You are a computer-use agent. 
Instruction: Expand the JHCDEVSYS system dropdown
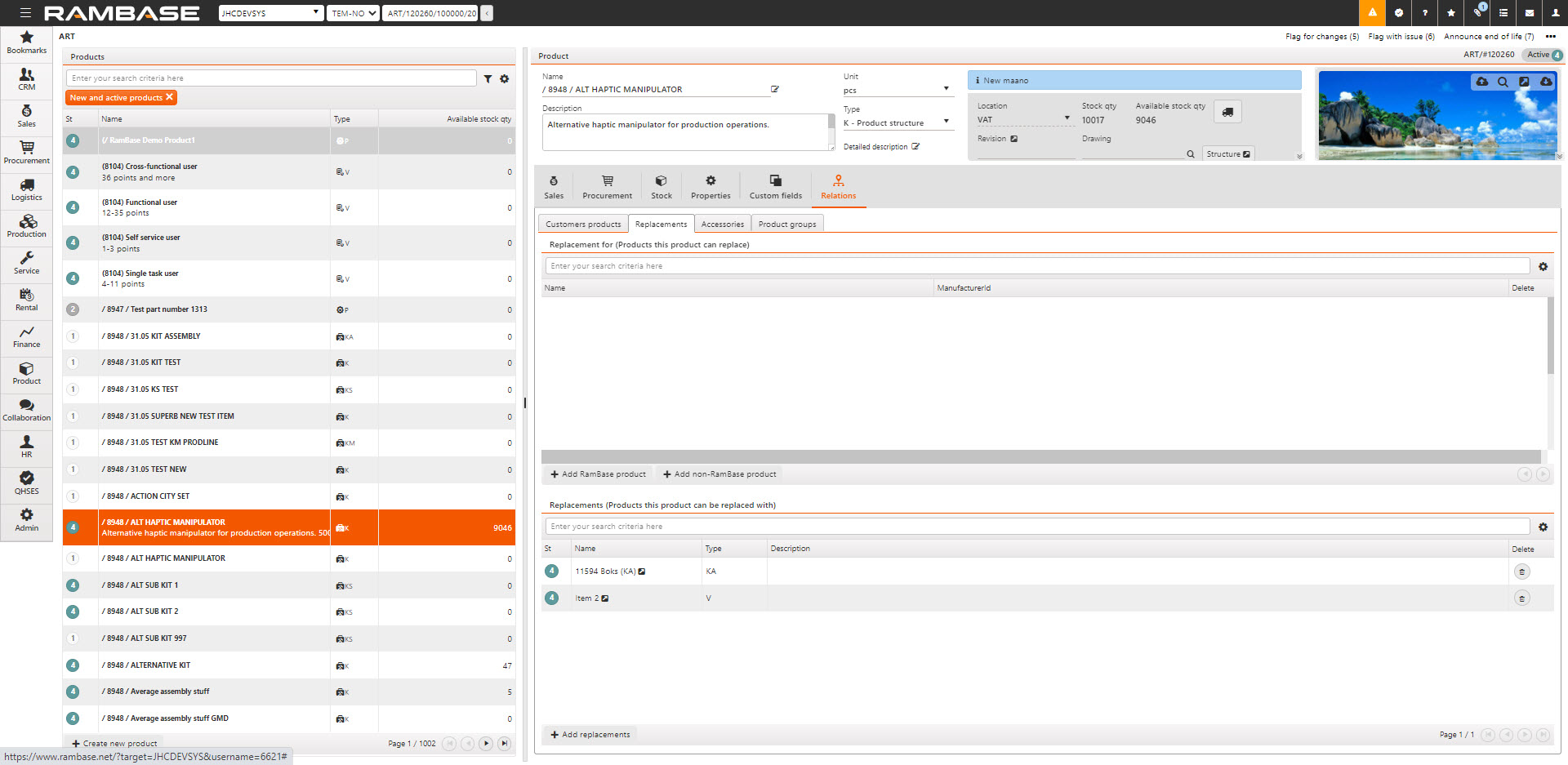(x=271, y=13)
